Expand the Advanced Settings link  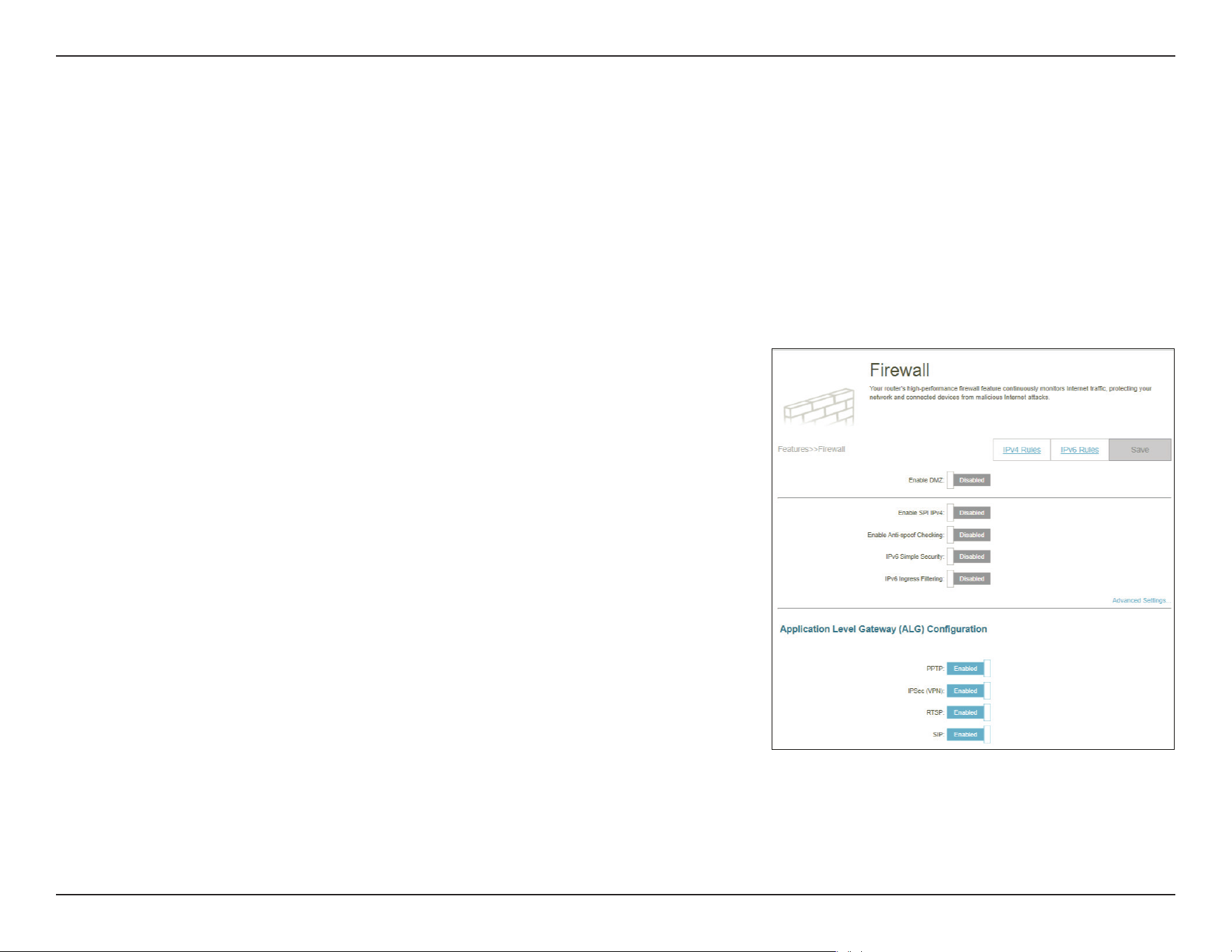pos(1140,601)
